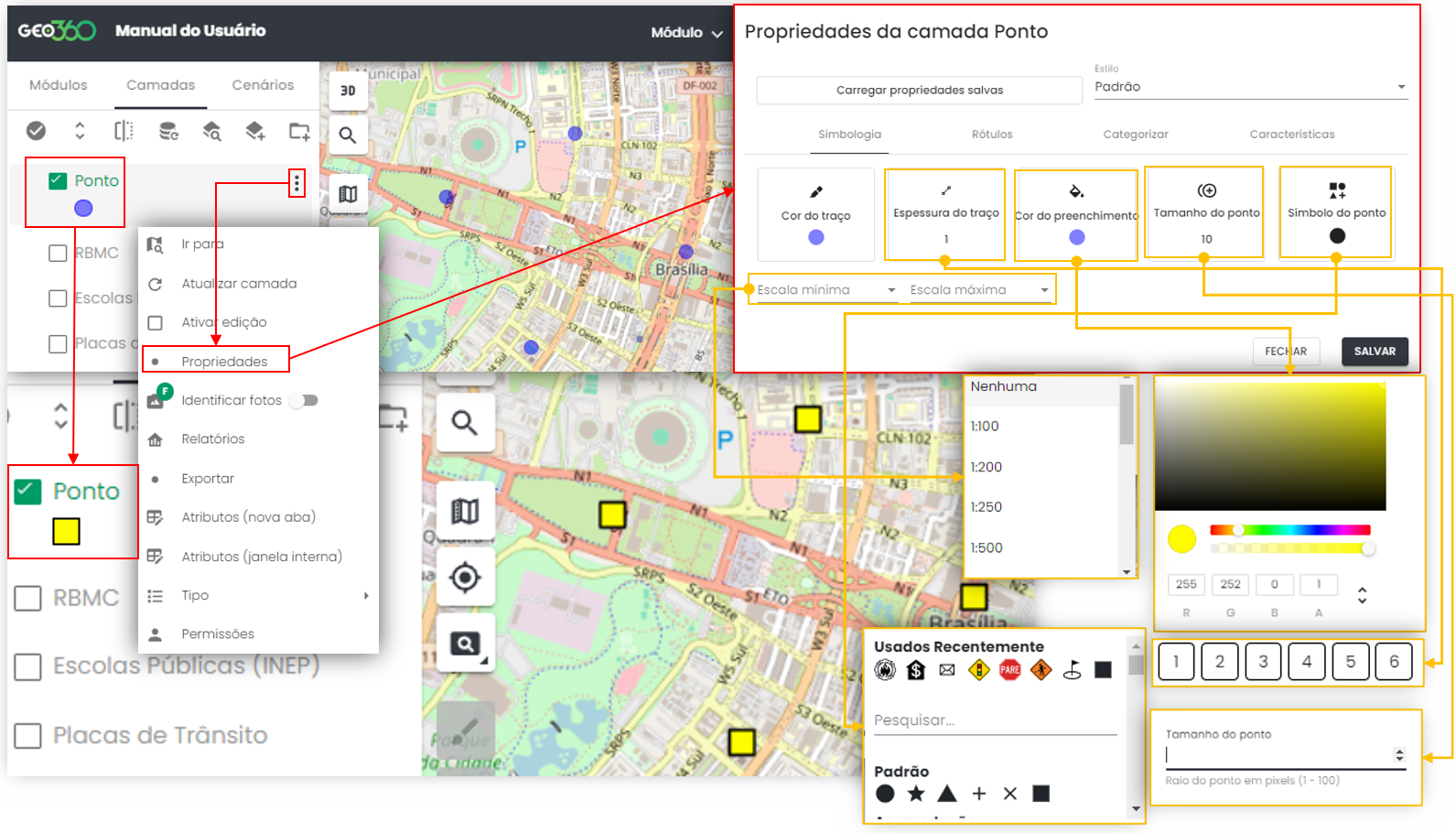Open the Características tab in properties
Screen dimensions: 1456x834
click(x=1292, y=135)
